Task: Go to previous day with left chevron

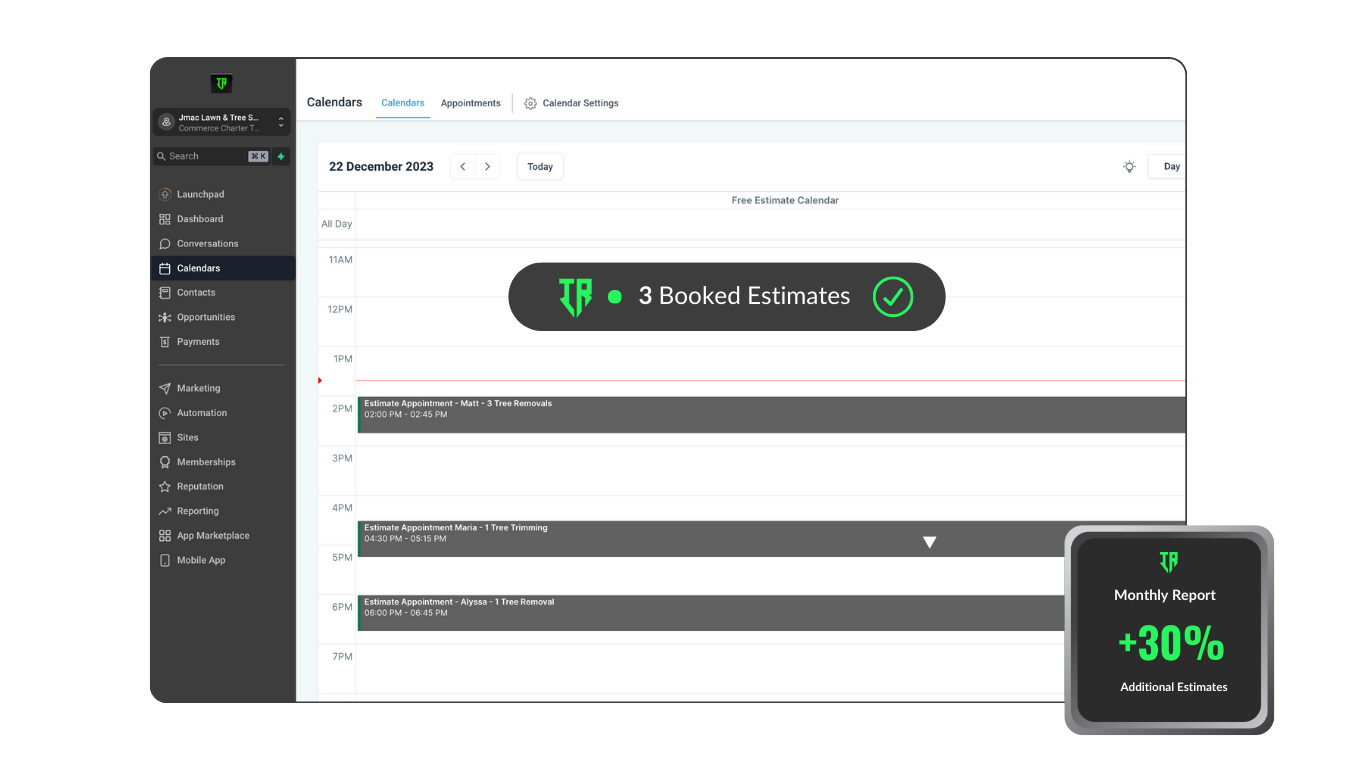Action: 462,167
